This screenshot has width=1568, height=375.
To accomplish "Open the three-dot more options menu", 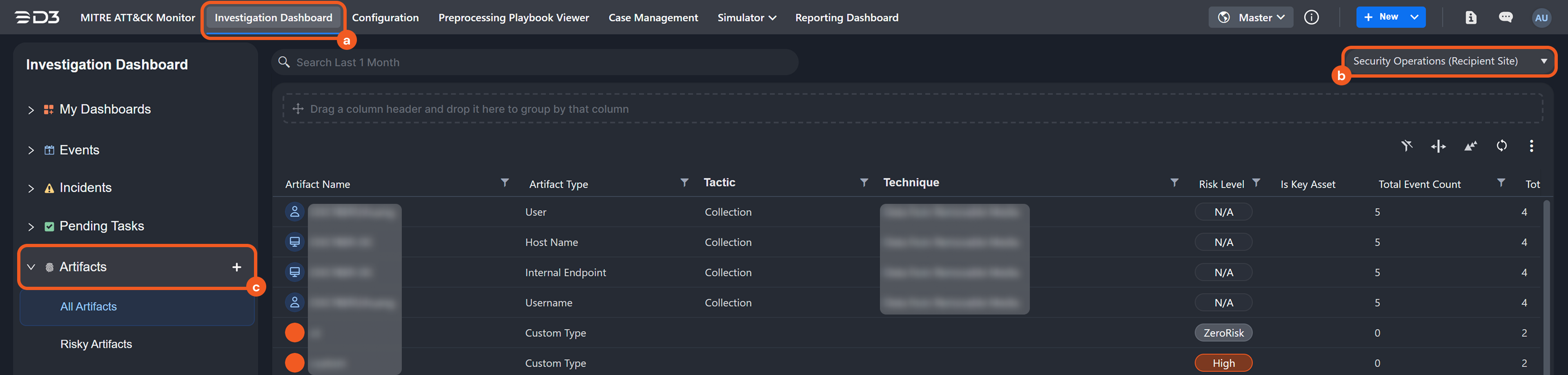I will tap(1531, 146).
